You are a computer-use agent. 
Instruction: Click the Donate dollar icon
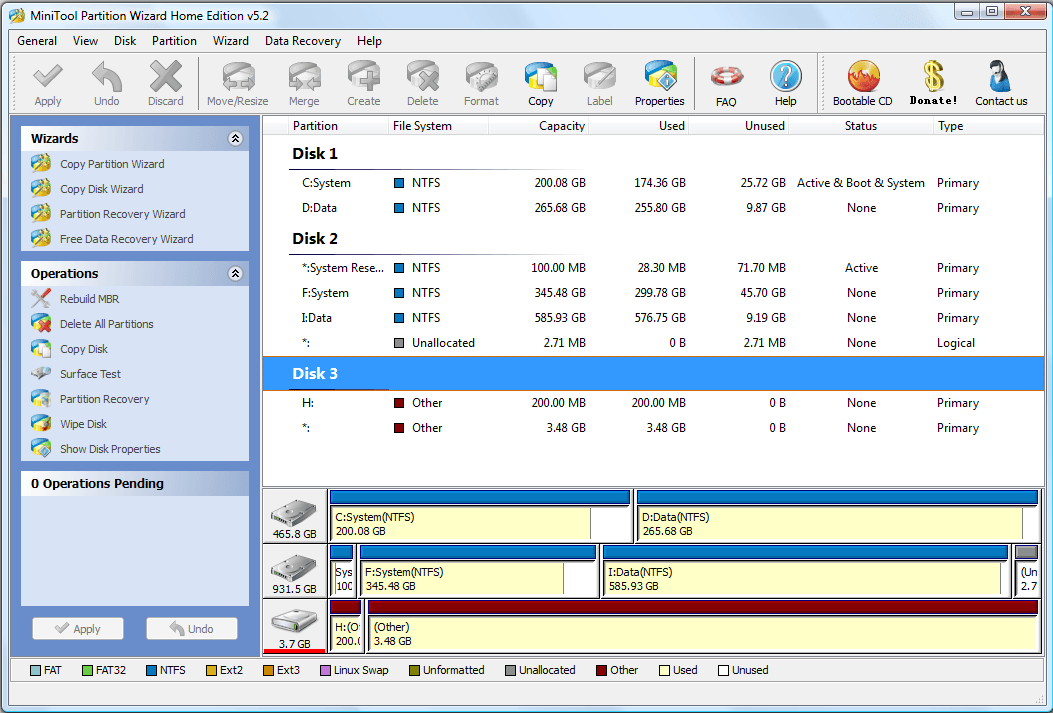click(933, 77)
